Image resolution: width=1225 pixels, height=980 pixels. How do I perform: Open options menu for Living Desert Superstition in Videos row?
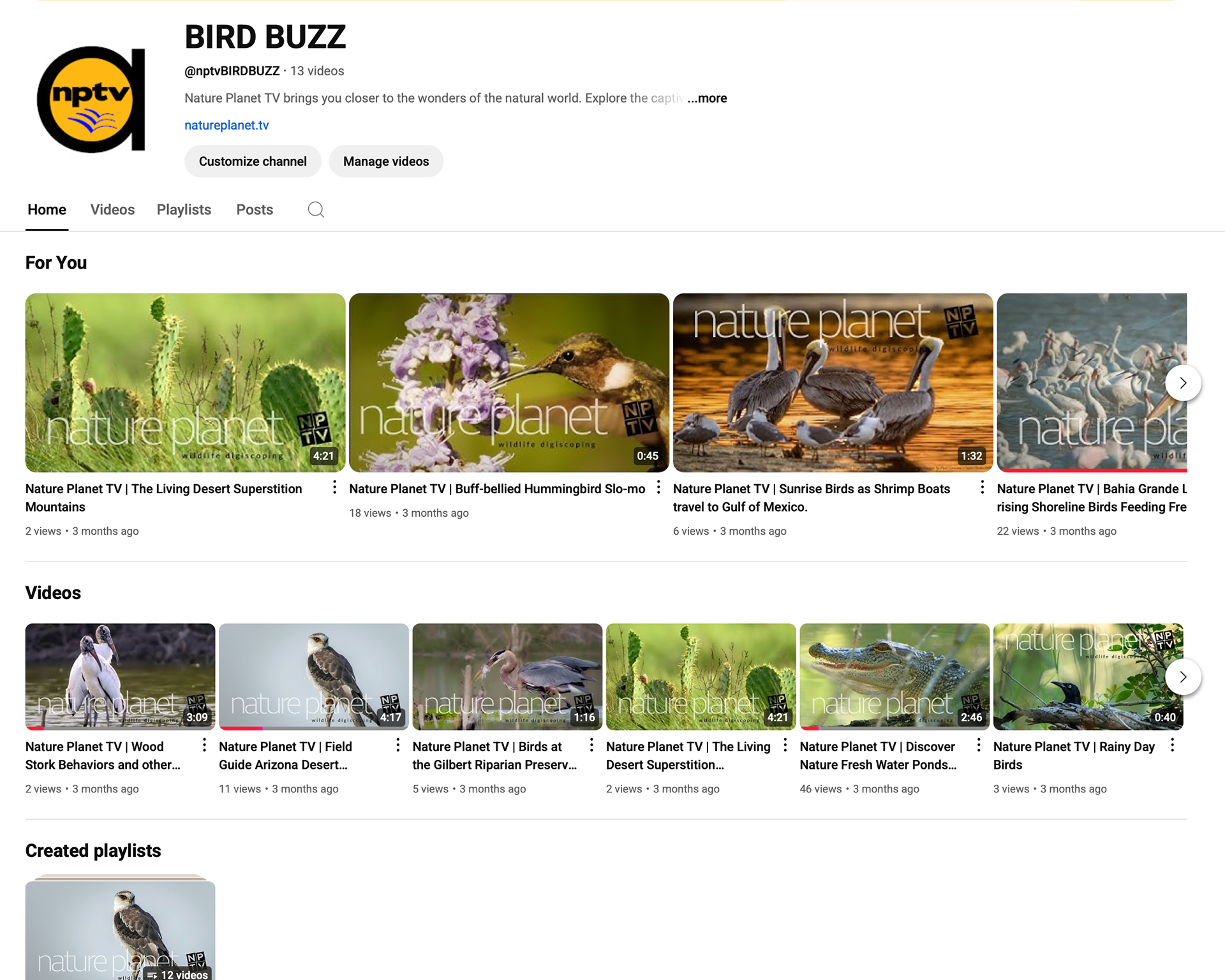click(785, 745)
